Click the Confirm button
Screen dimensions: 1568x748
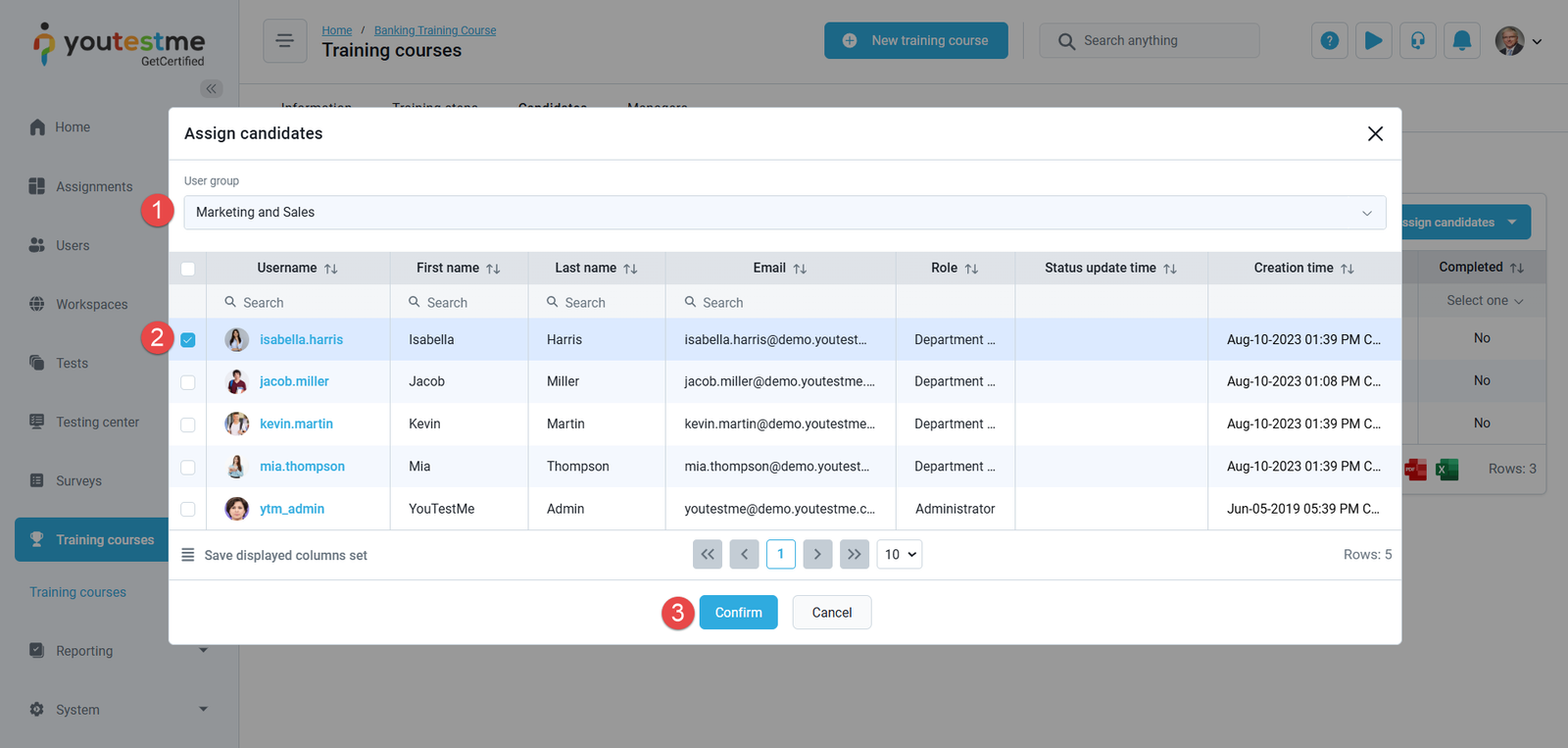point(738,613)
